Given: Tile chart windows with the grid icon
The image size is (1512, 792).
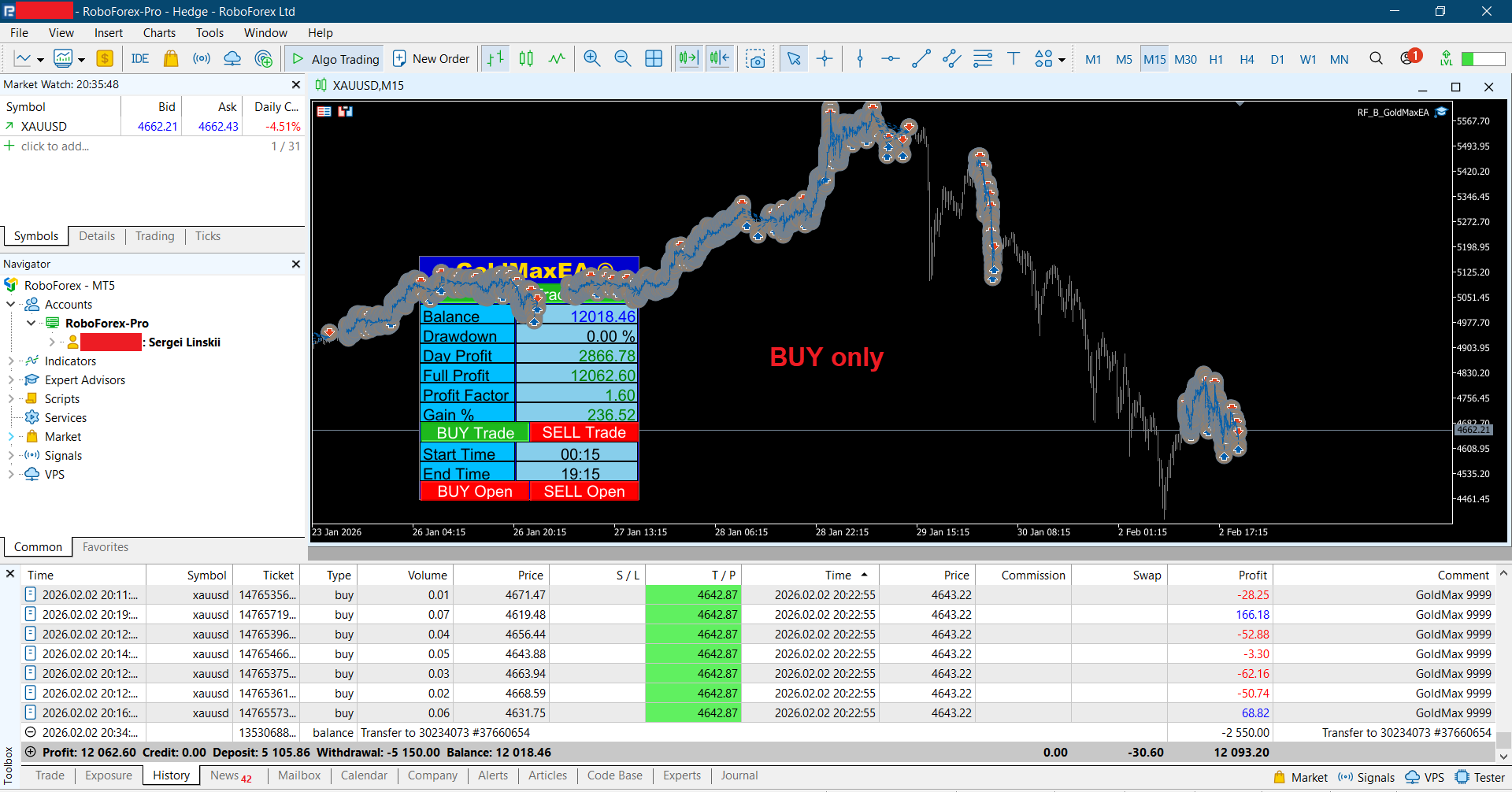Looking at the screenshot, I should tap(654, 59).
